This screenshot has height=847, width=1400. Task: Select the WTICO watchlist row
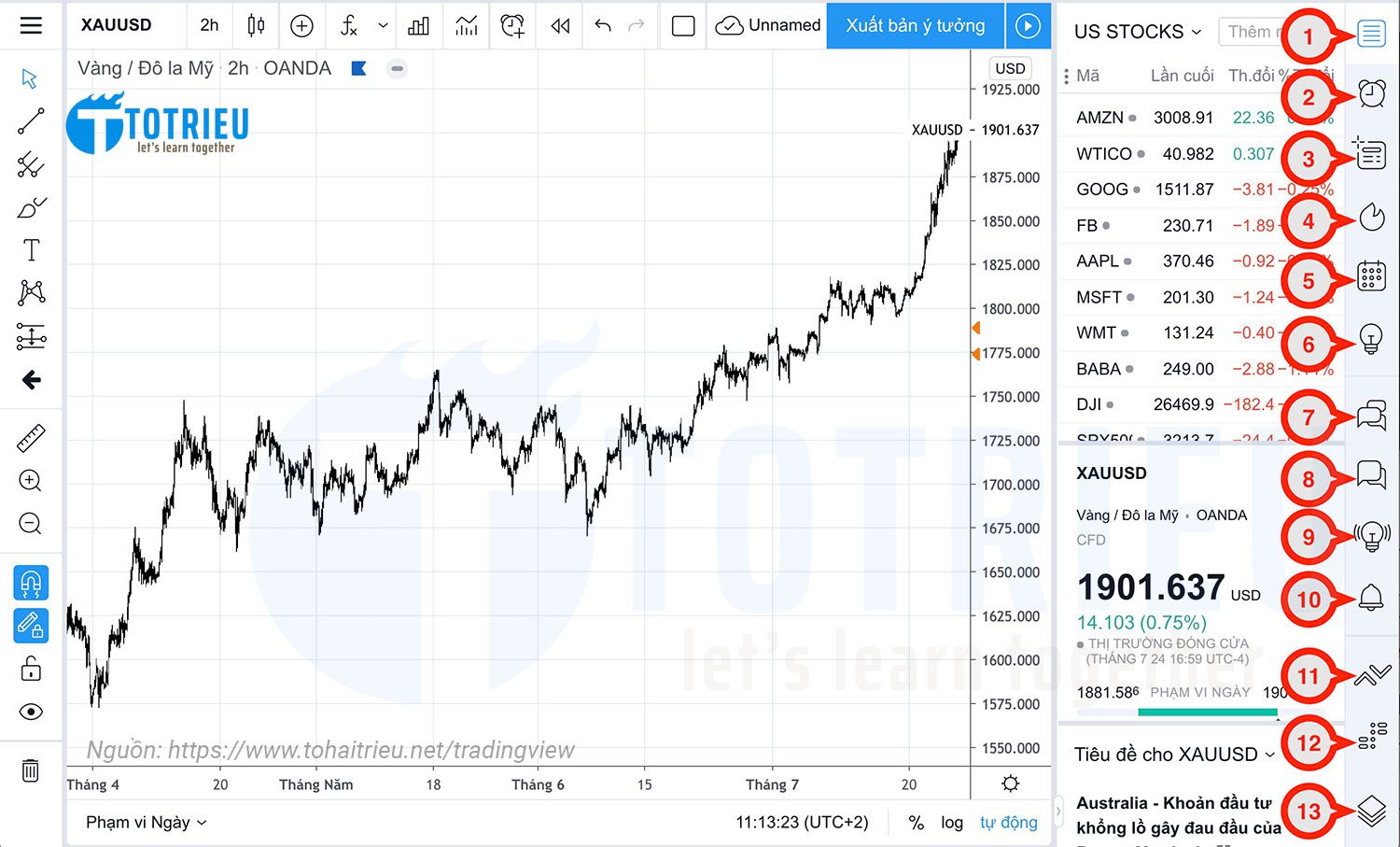(x=1200, y=154)
